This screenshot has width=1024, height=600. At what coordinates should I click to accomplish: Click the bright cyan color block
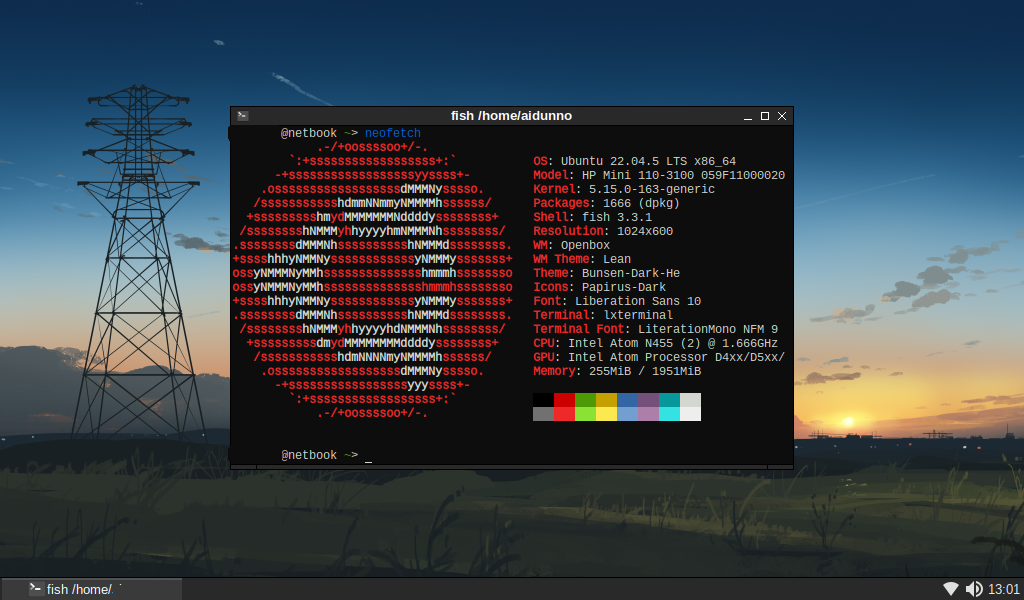pos(669,414)
